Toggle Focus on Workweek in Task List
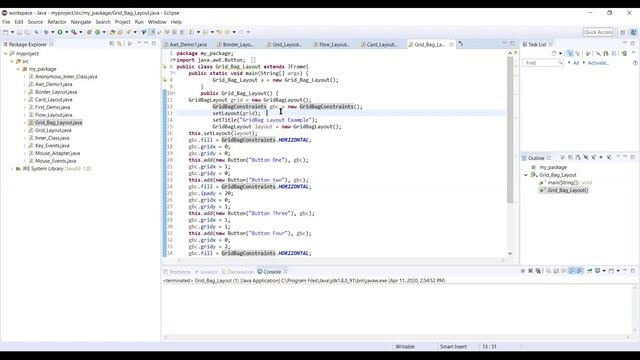 pos(587,53)
